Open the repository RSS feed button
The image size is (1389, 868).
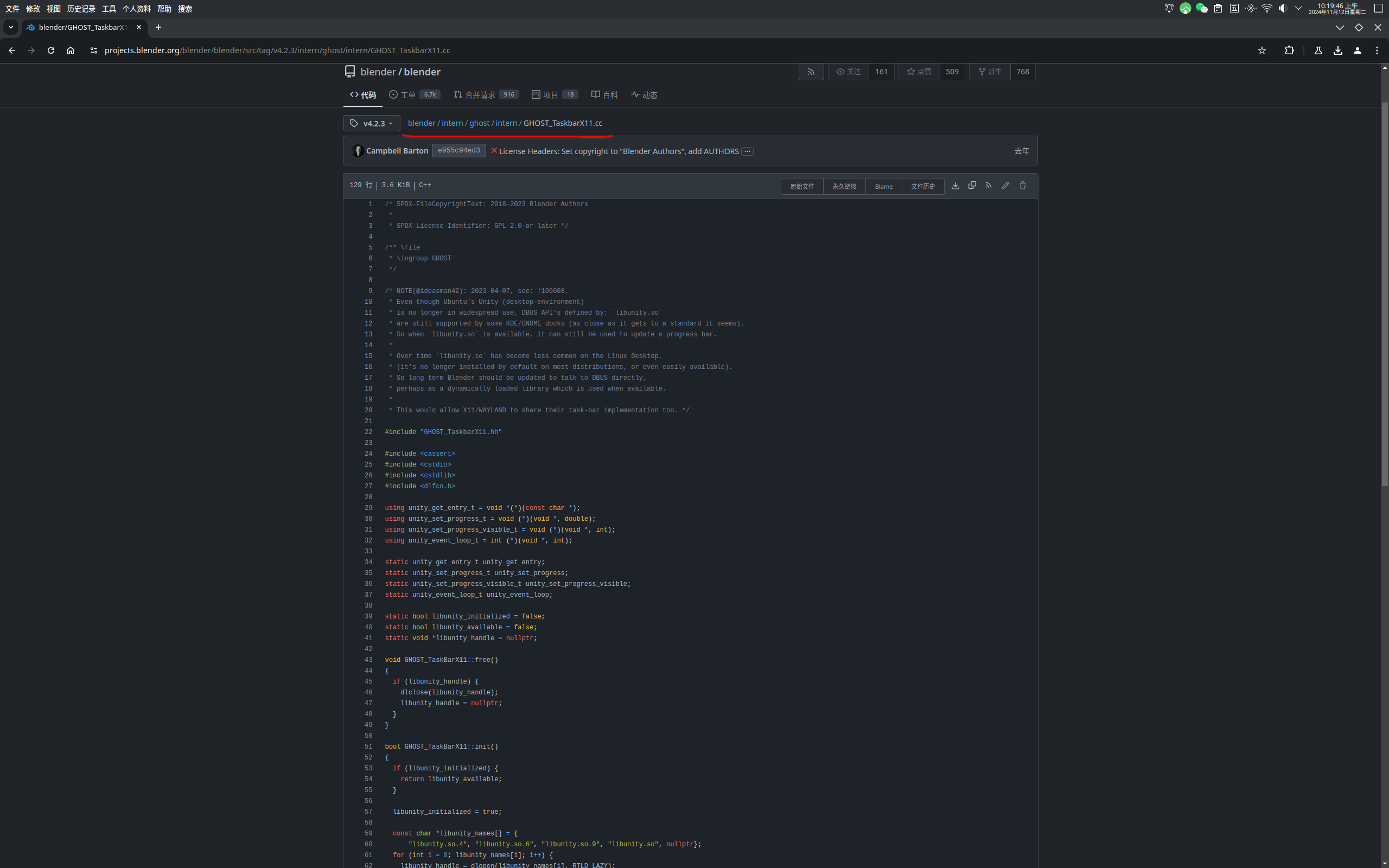pos(811,72)
